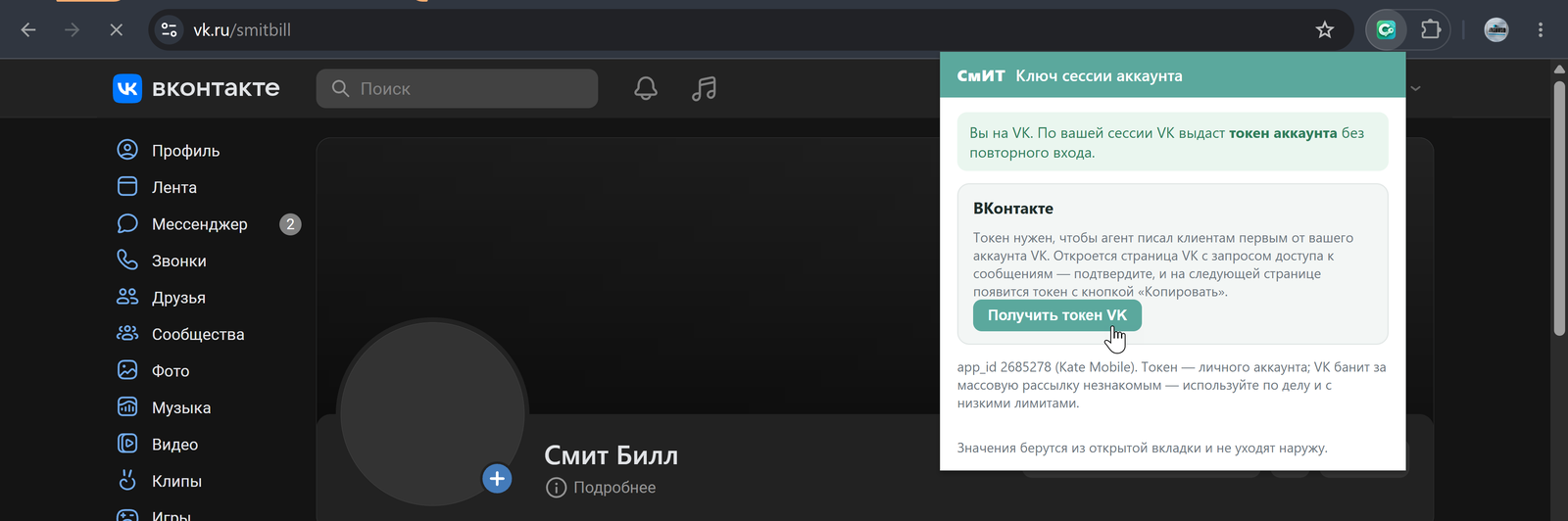
Task: Click the Лента sidebar icon
Action: [127, 186]
